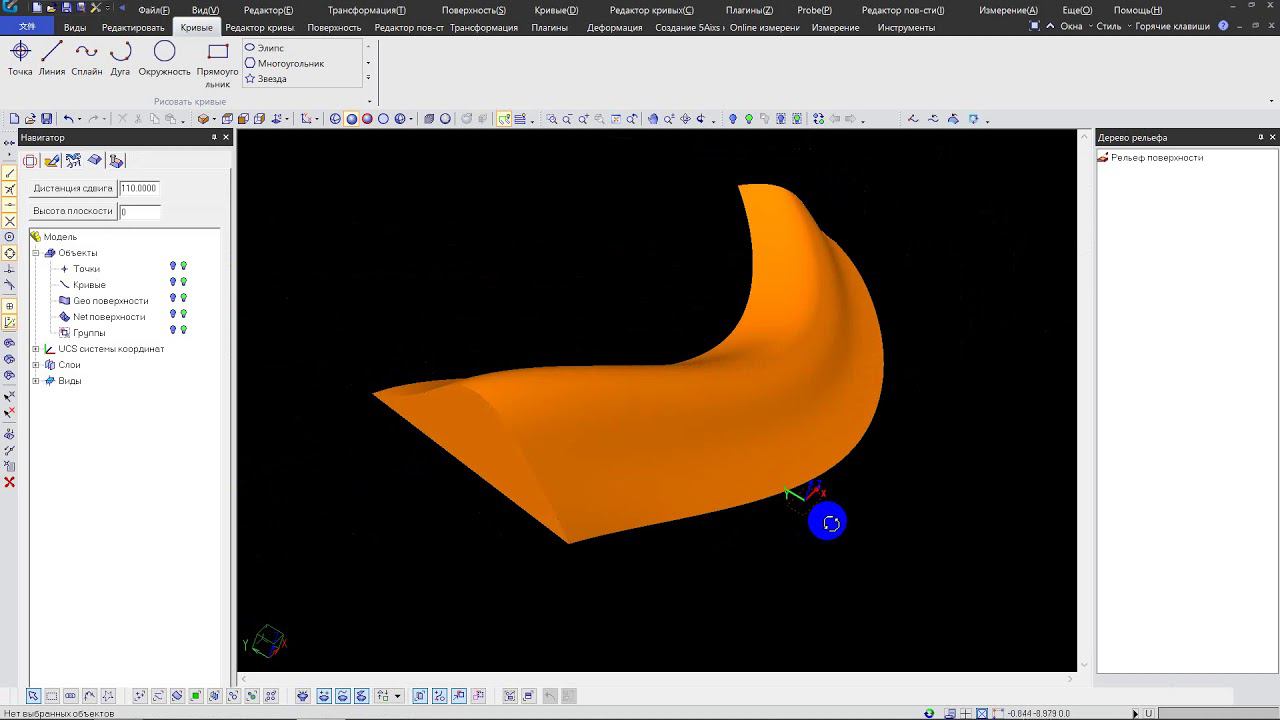Click the Высота плоскости button

[x=73, y=211]
